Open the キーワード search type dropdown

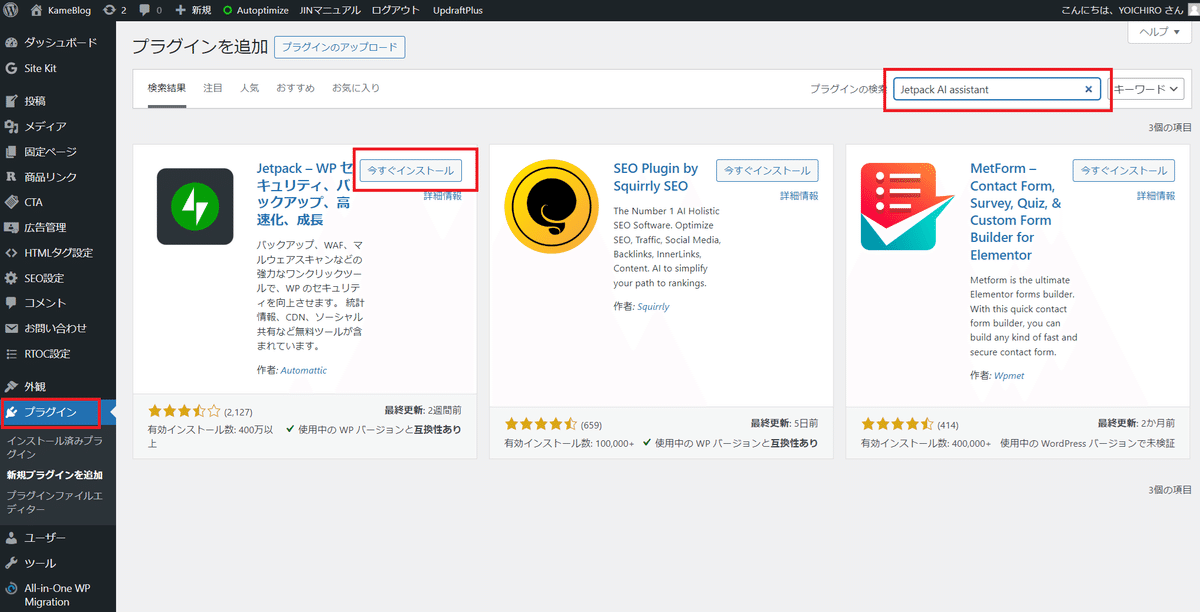tap(1147, 89)
